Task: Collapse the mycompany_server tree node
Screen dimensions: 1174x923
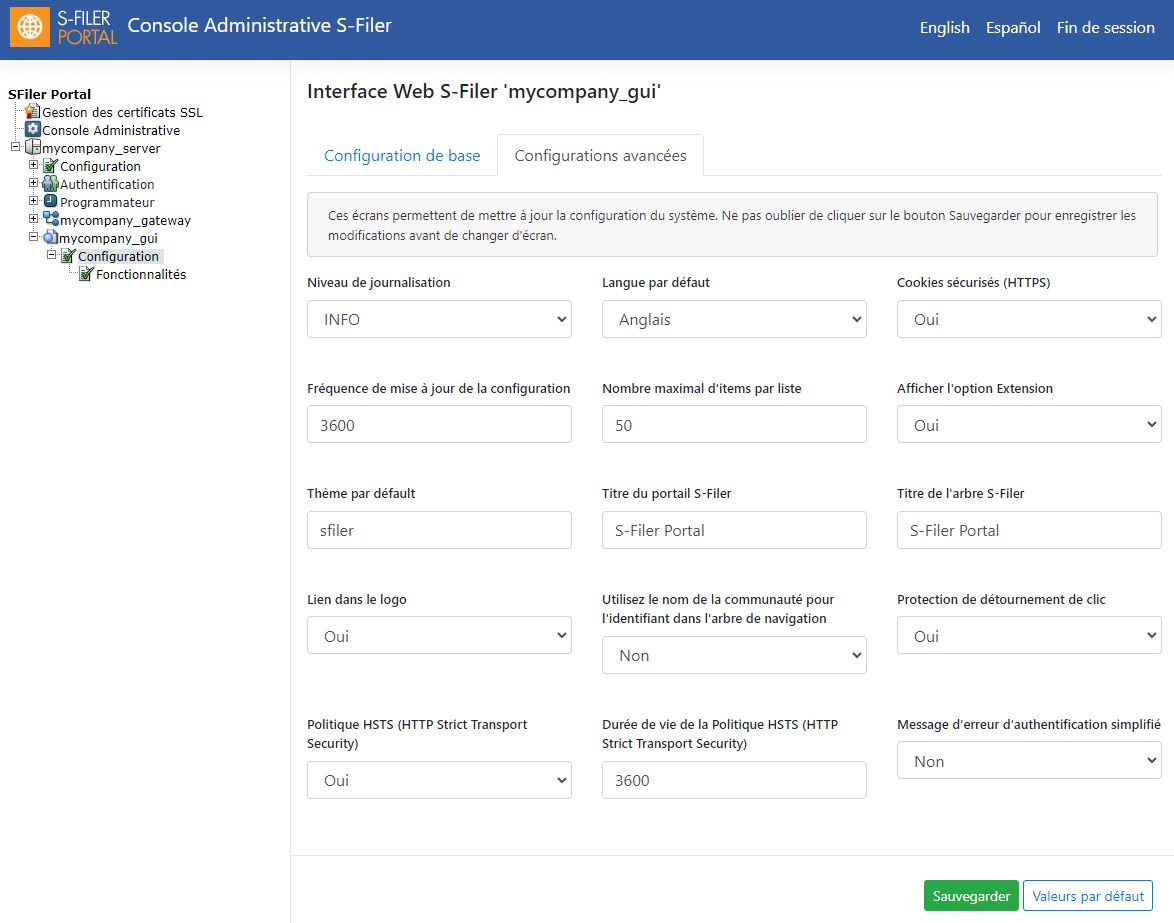Action: point(15,147)
